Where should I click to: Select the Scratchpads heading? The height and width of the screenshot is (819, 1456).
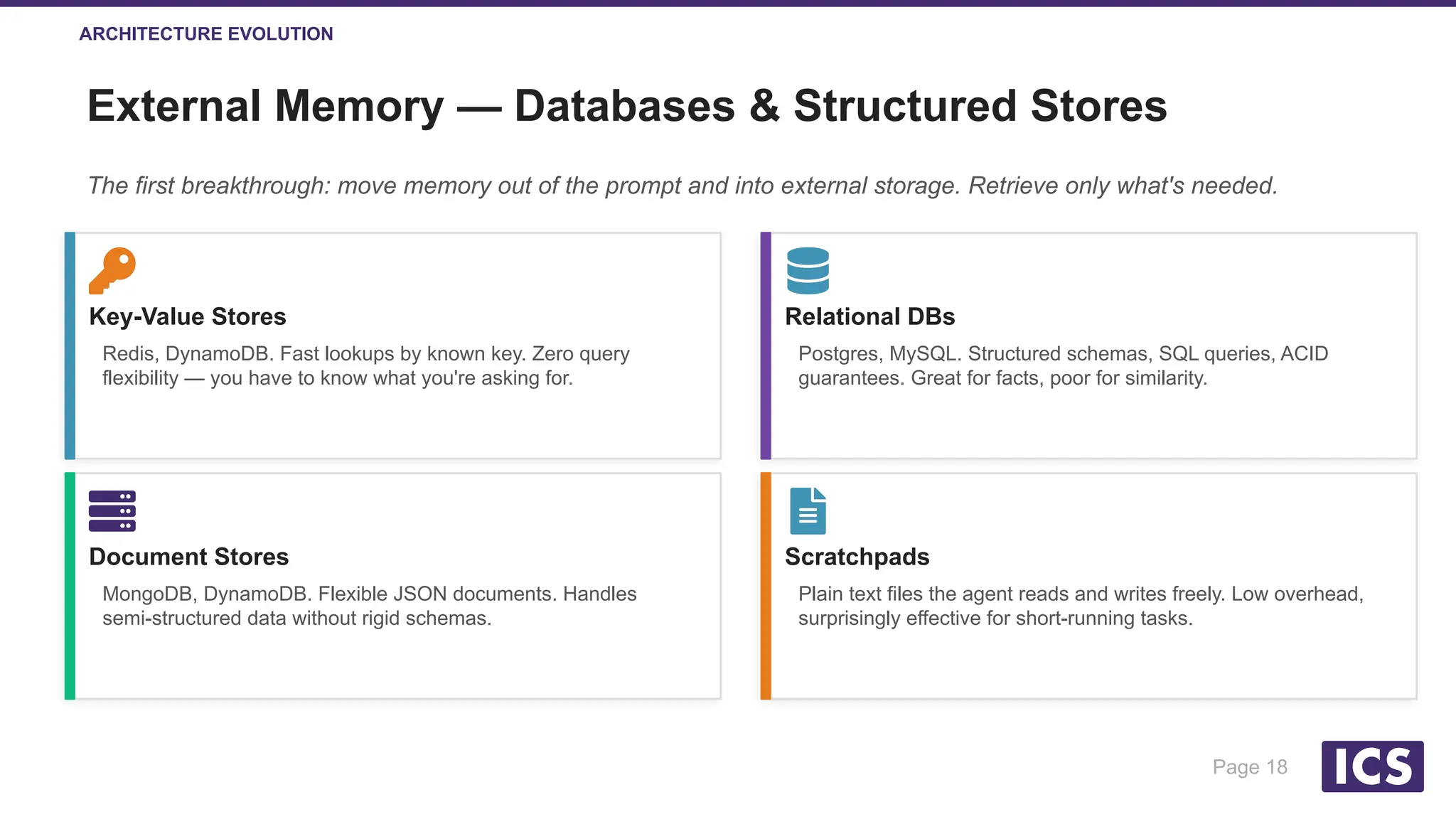857,557
